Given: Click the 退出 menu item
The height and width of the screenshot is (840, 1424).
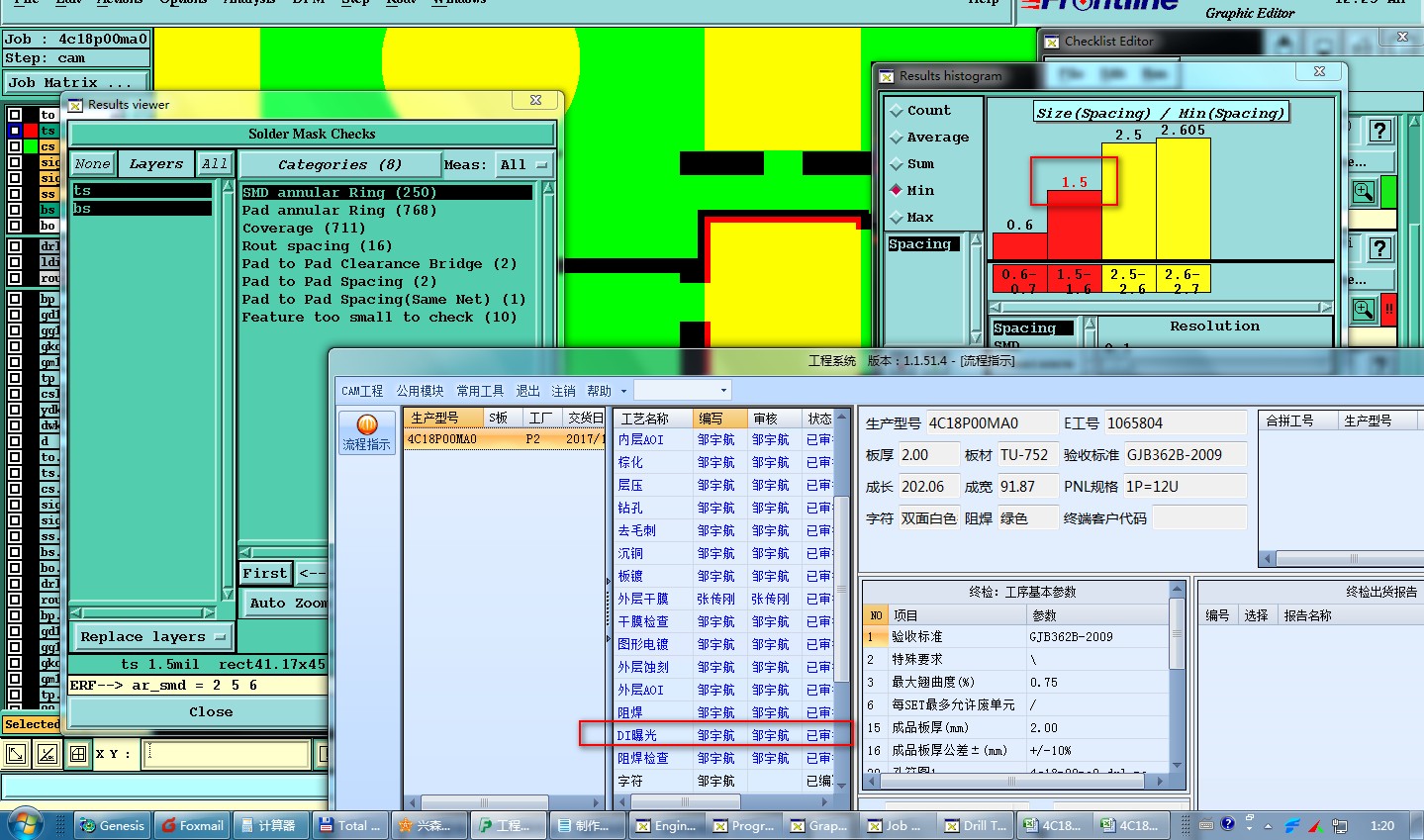Looking at the screenshot, I should point(528,392).
